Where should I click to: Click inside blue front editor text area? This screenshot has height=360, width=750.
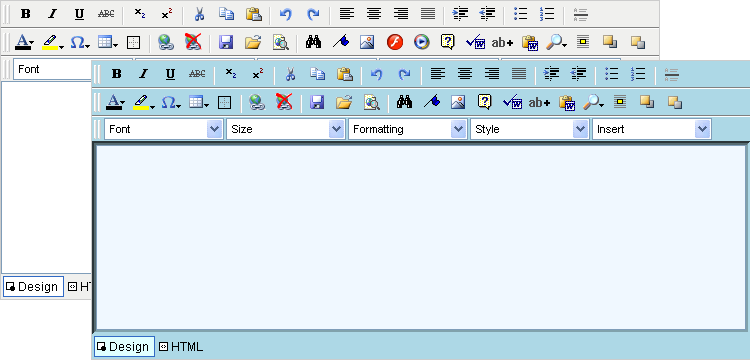tap(421, 237)
